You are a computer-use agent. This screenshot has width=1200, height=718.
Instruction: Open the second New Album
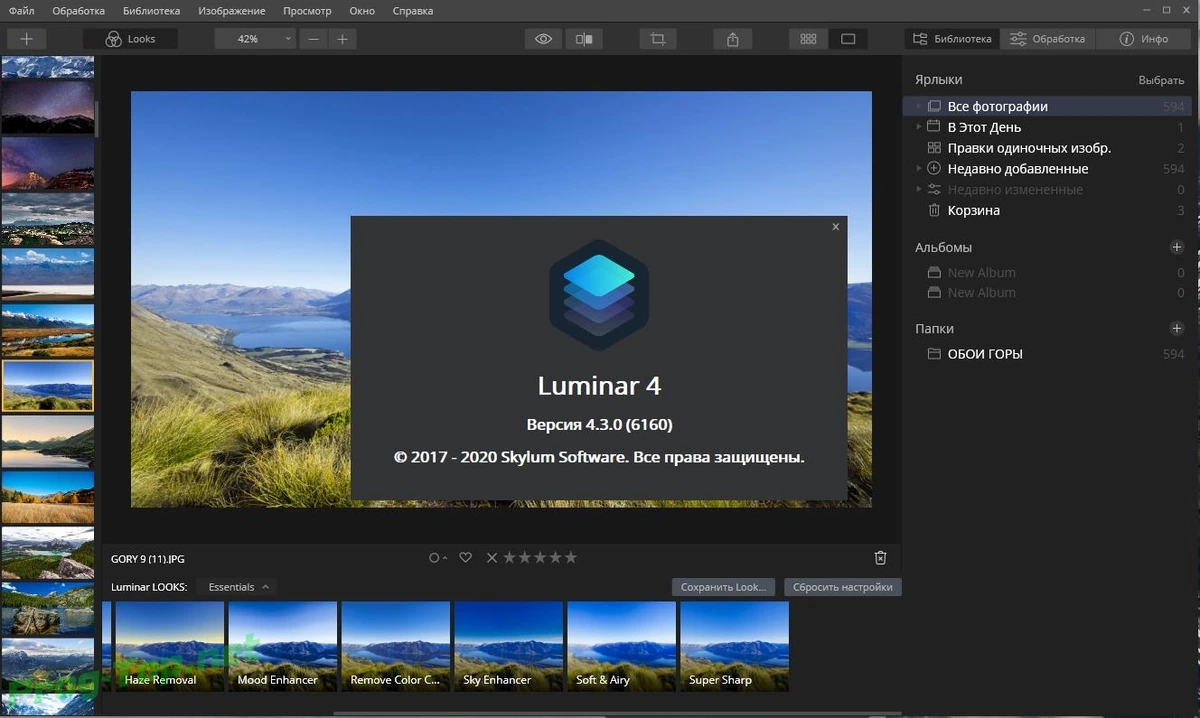(x=1045, y=293)
